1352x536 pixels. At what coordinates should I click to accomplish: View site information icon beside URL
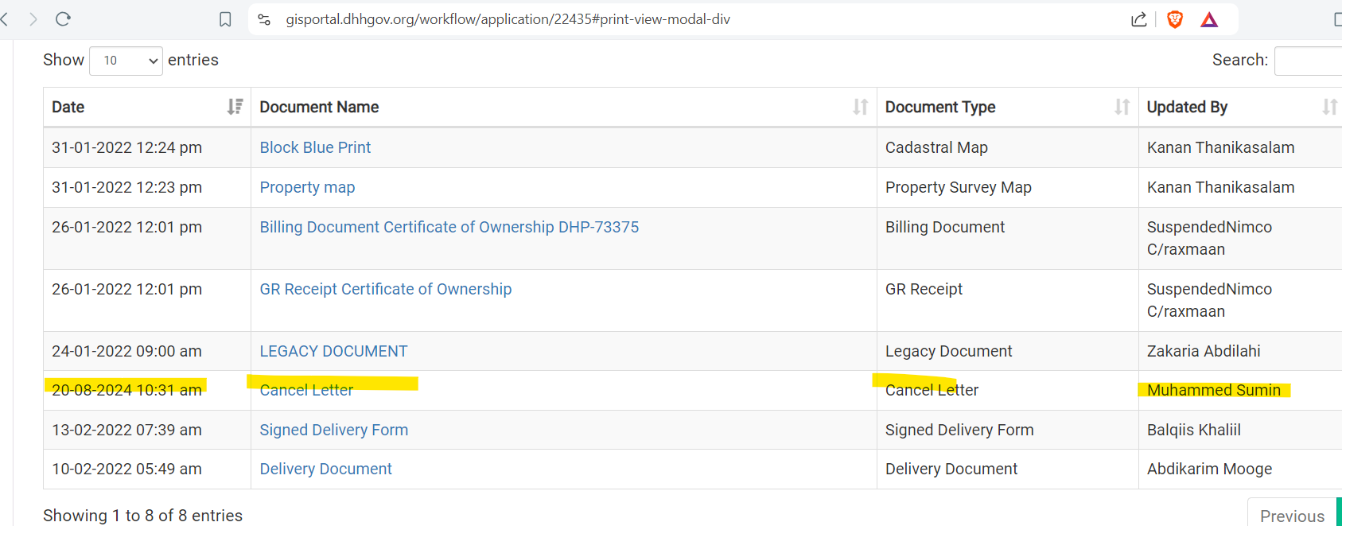(264, 19)
